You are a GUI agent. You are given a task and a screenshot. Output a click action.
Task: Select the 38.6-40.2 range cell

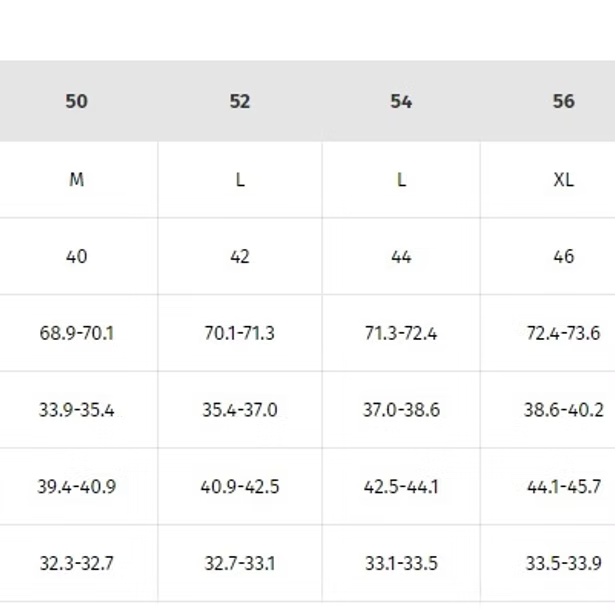(x=563, y=410)
